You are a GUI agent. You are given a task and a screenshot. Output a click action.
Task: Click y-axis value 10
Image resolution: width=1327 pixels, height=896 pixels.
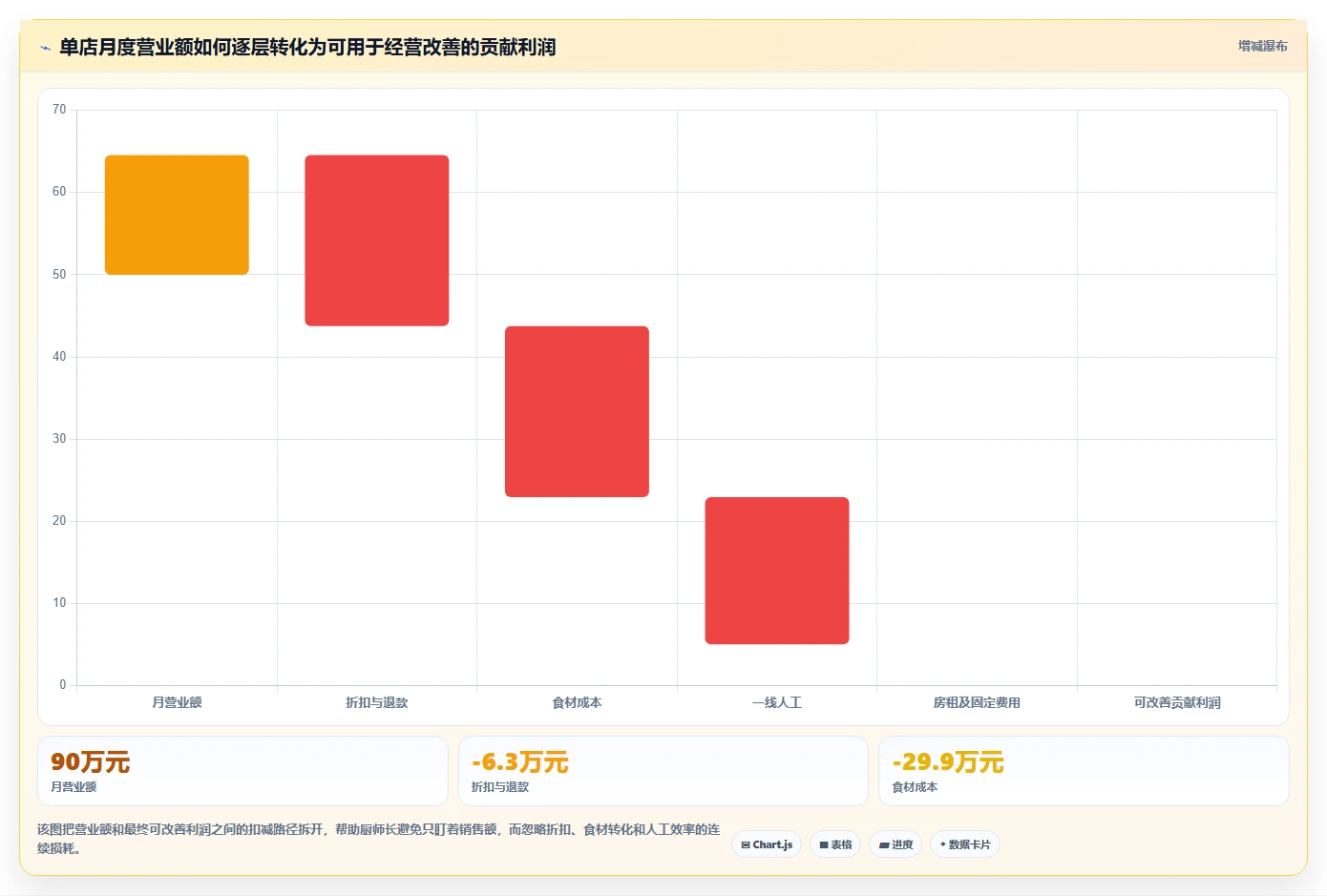coord(59,603)
